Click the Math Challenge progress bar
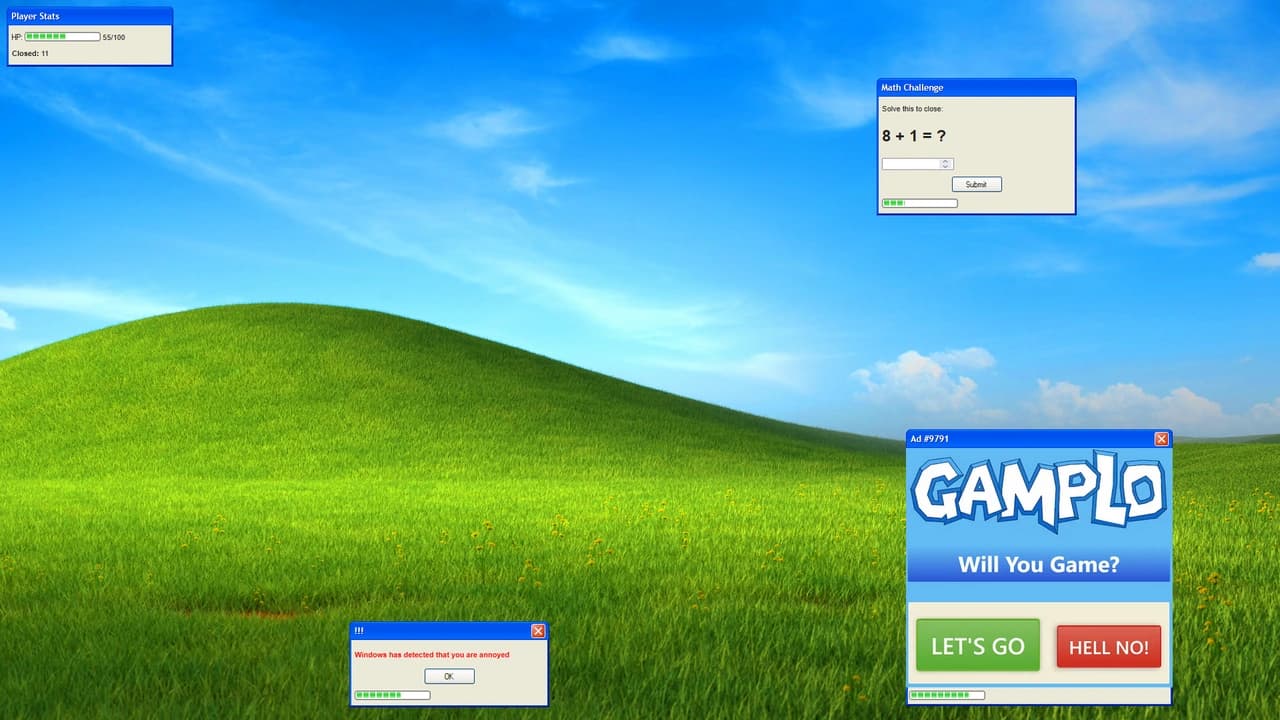The height and width of the screenshot is (720, 1280). (x=918, y=202)
